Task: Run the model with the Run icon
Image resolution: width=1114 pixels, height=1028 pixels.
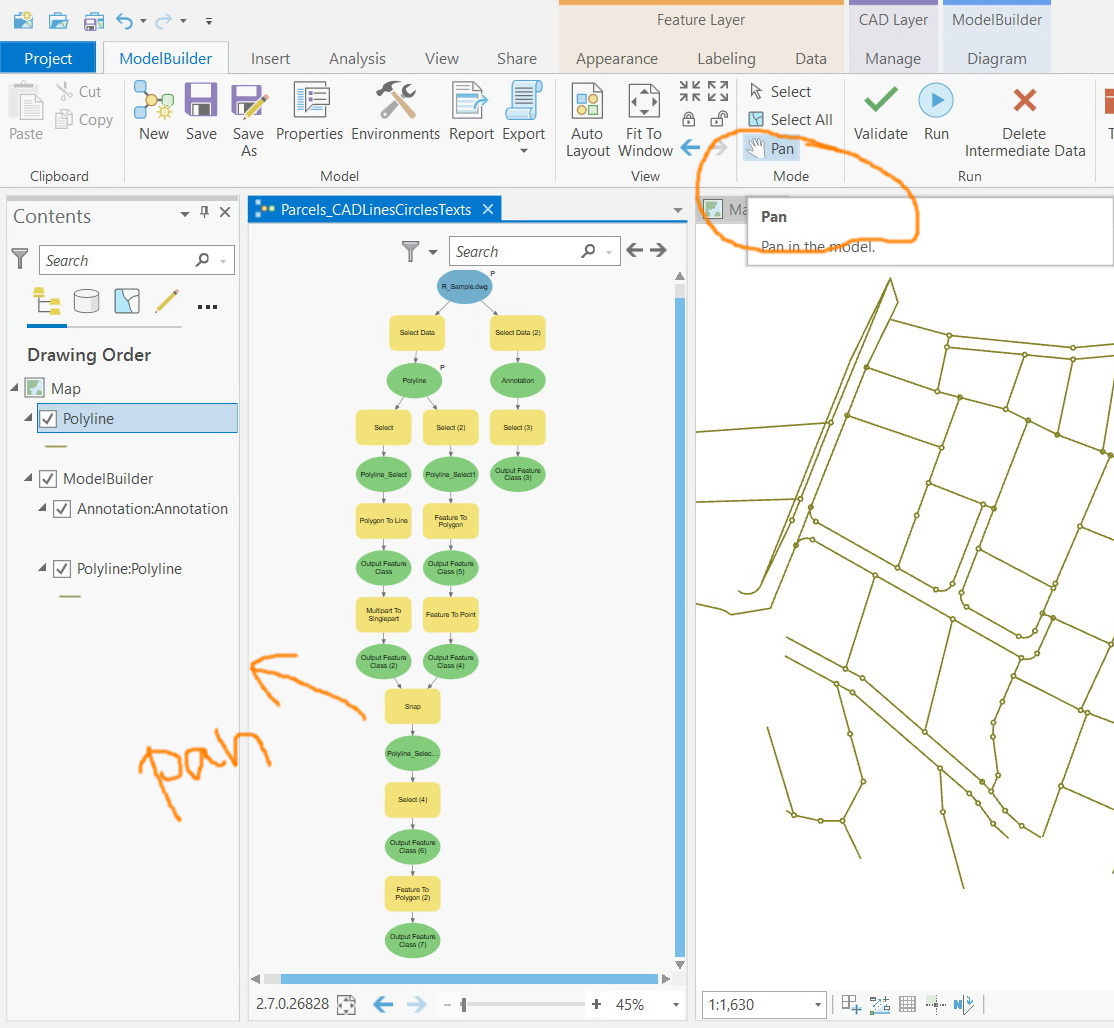Action: (x=936, y=113)
